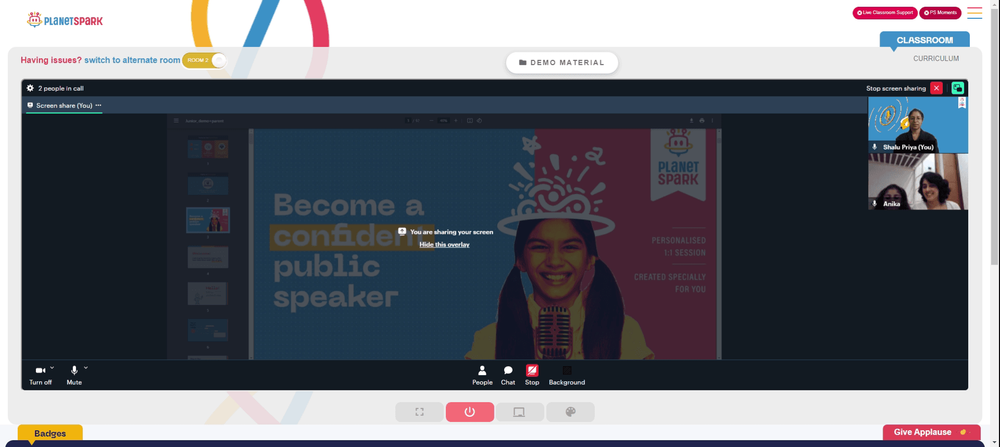Turn off the camera
Image resolution: width=1000 pixels, height=447 pixels.
click(x=40, y=375)
